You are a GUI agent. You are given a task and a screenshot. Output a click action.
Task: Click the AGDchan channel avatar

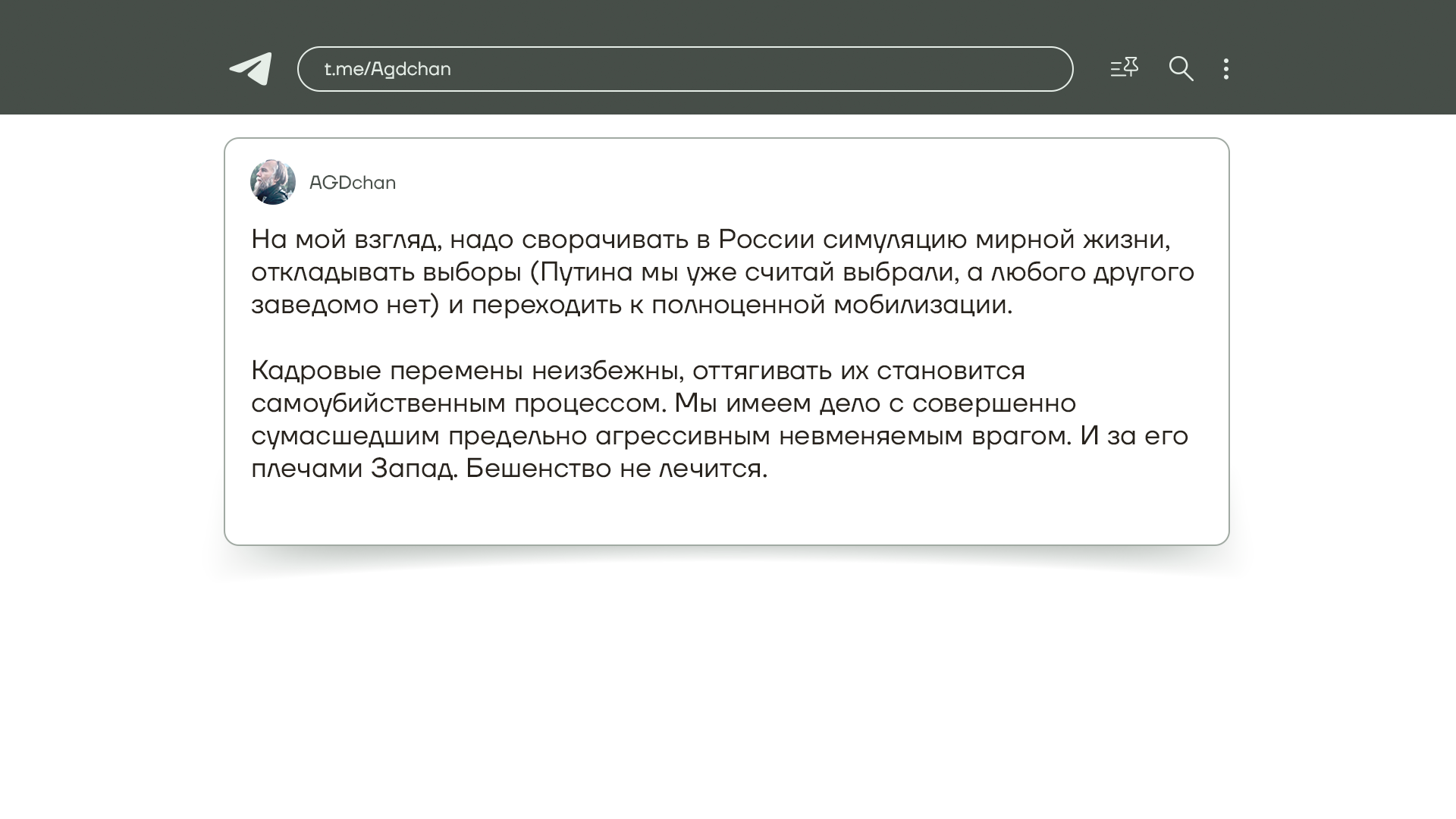click(x=273, y=182)
